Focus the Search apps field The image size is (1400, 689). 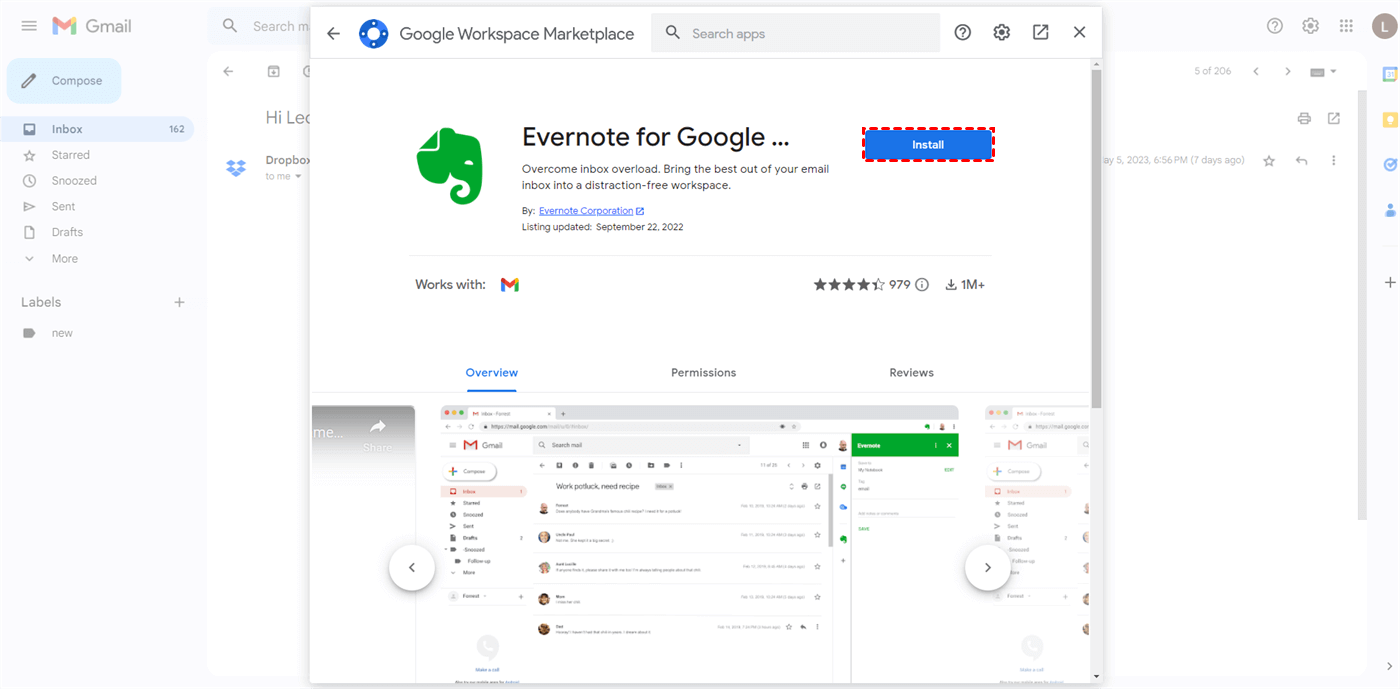795,33
